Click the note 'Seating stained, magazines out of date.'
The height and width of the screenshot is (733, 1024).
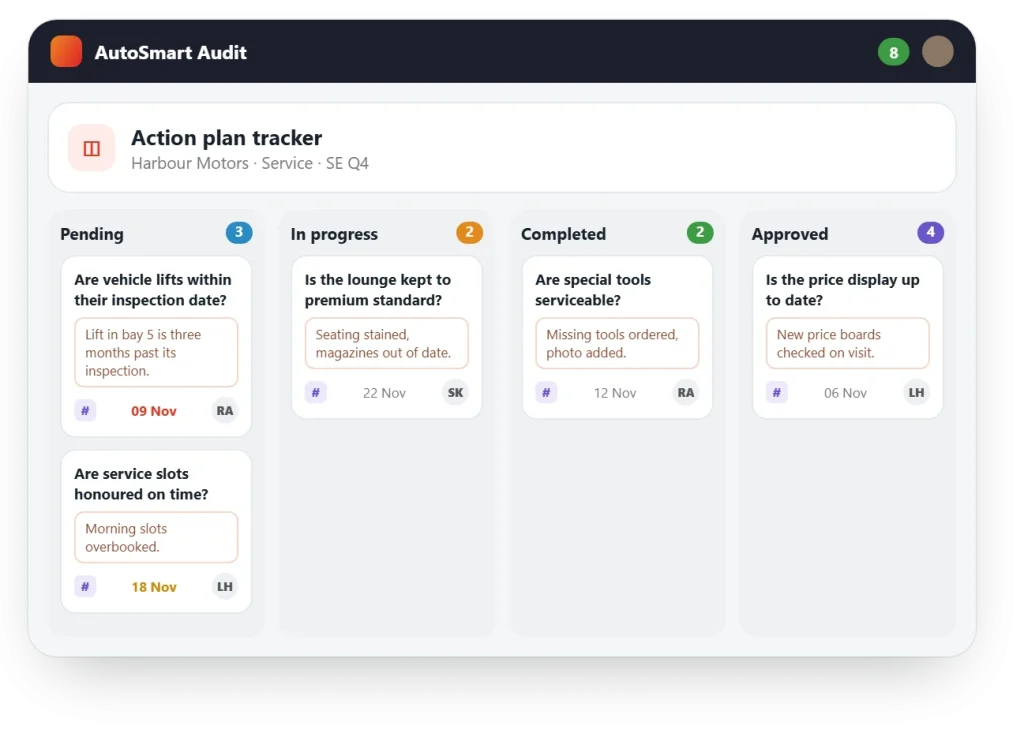click(x=387, y=343)
